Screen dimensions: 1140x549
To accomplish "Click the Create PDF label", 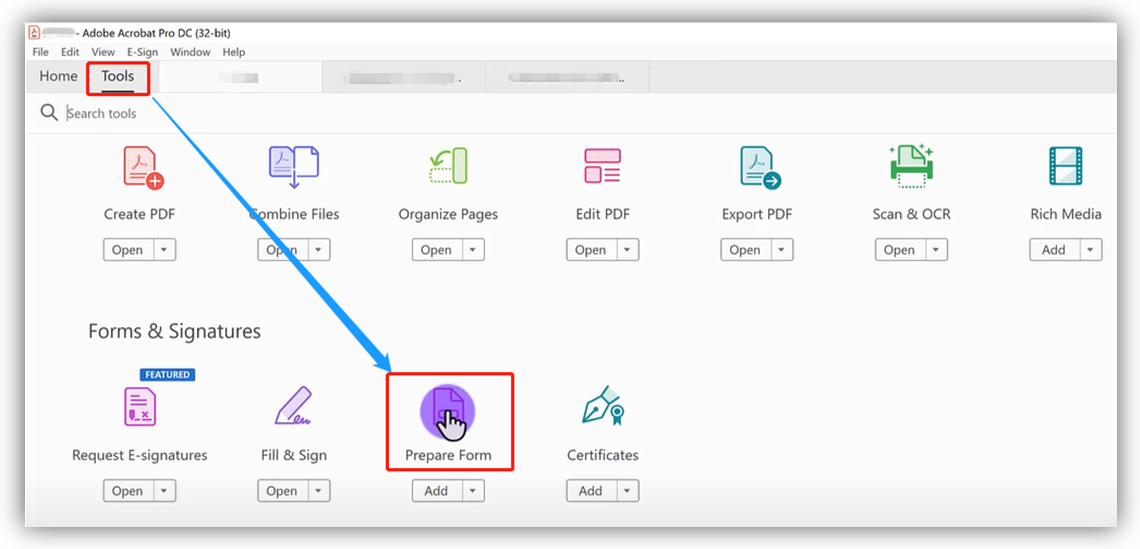I will [x=140, y=215].
